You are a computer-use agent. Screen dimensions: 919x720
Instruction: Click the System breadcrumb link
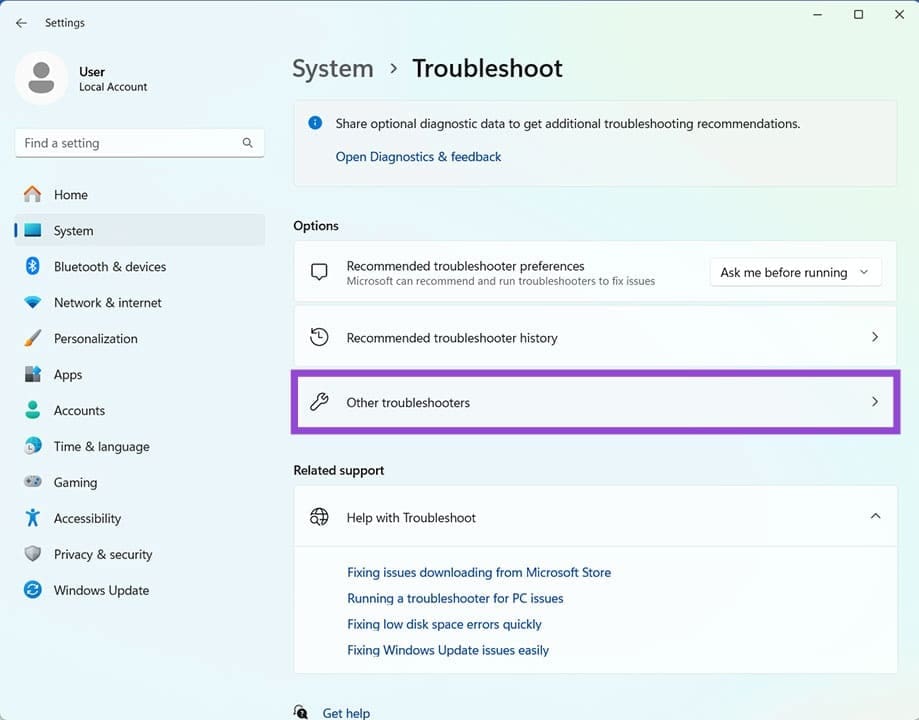pos(333,68)
